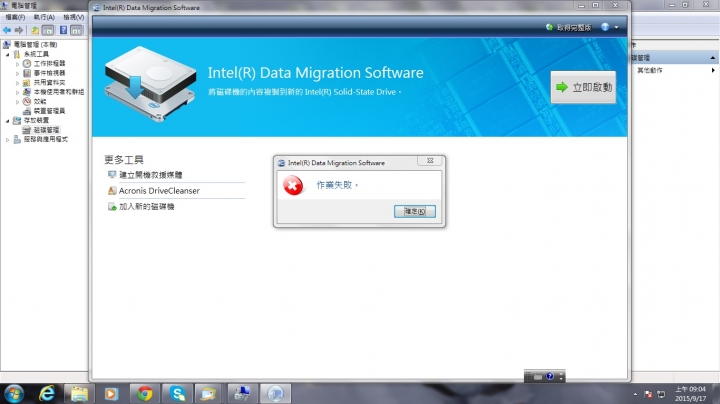Expand the 效能 branch arrow
This screenshot has height=404, width=720.
click(17, 102)
